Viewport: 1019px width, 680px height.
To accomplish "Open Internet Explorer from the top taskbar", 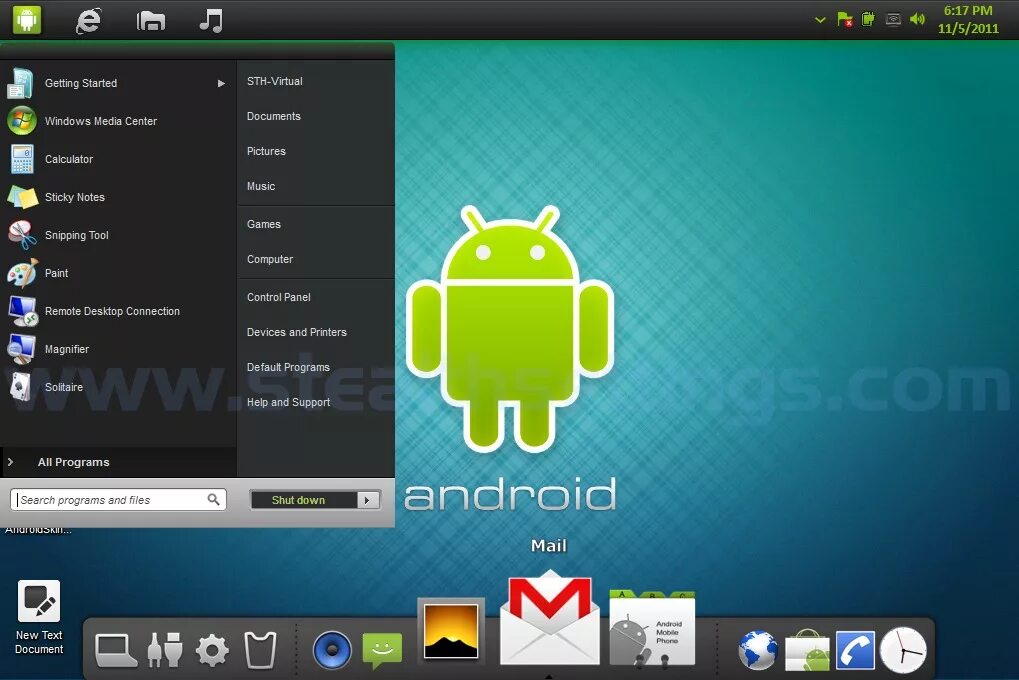I will (88, 21).
